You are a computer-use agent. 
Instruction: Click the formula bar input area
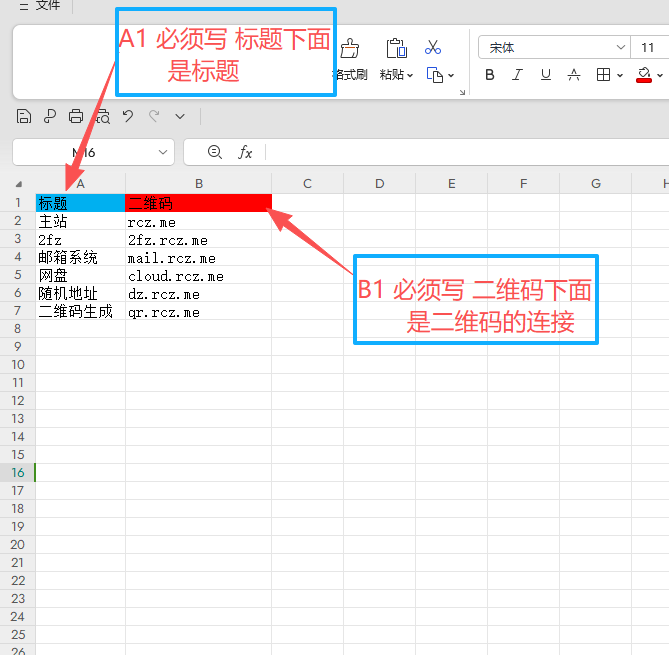tap(467, 152)
